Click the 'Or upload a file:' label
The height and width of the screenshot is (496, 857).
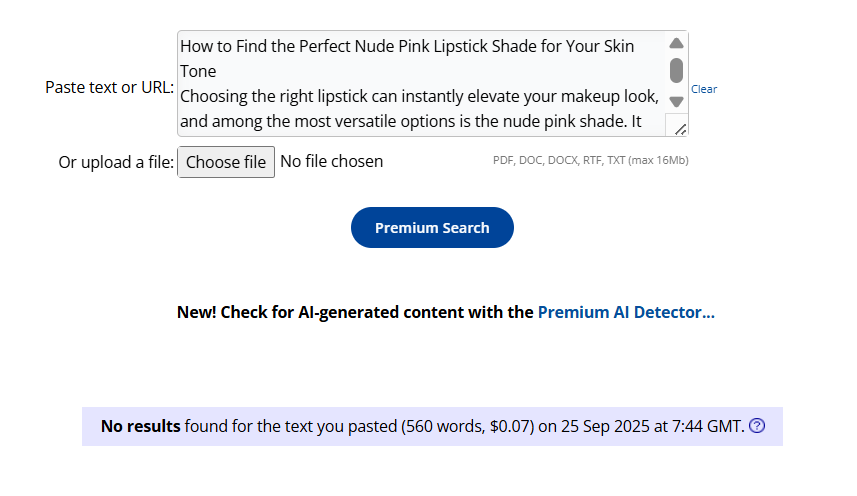coord(116,162)
